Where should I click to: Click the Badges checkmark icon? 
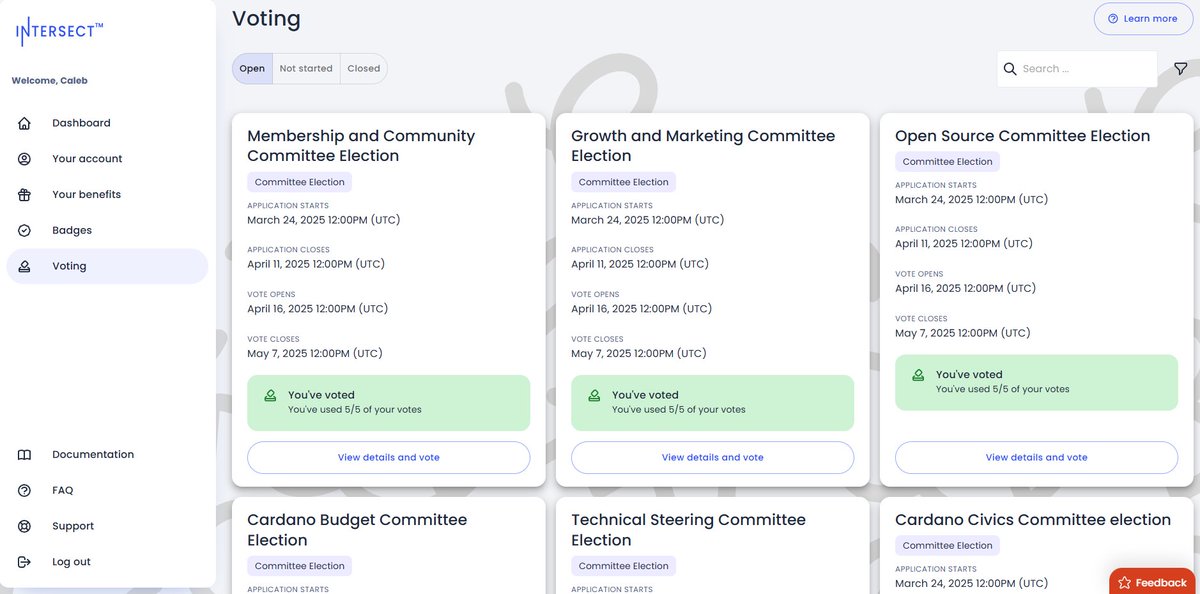[x=25, y=231]
